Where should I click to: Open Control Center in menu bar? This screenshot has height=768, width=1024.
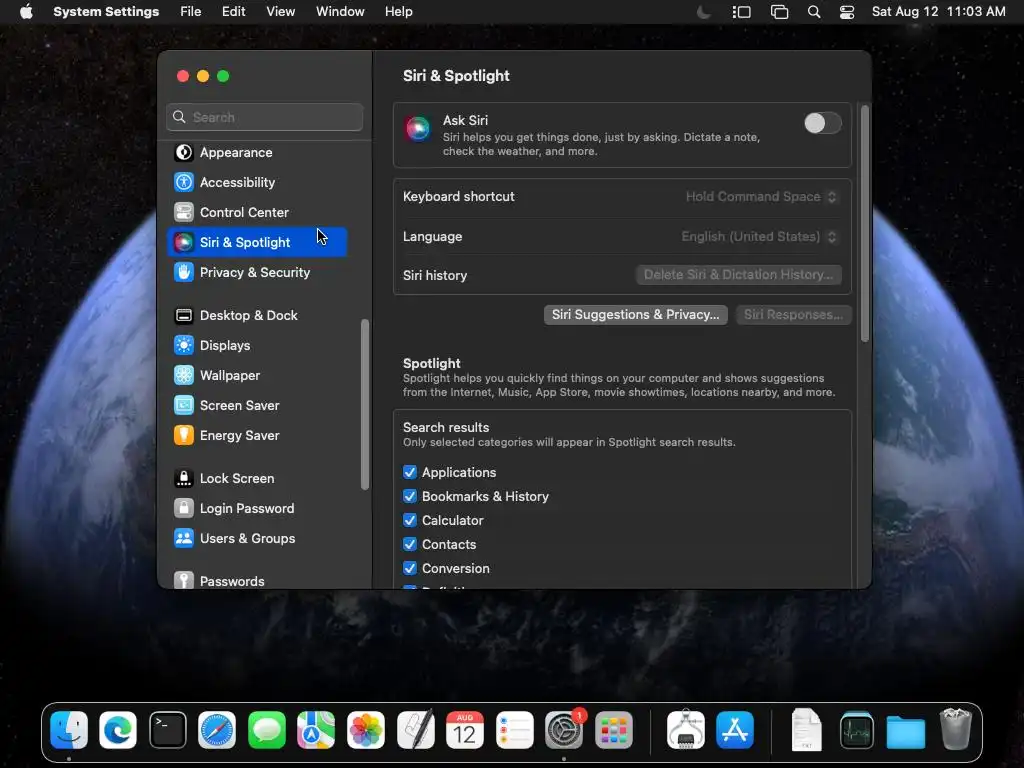click(x=847, y=12)
